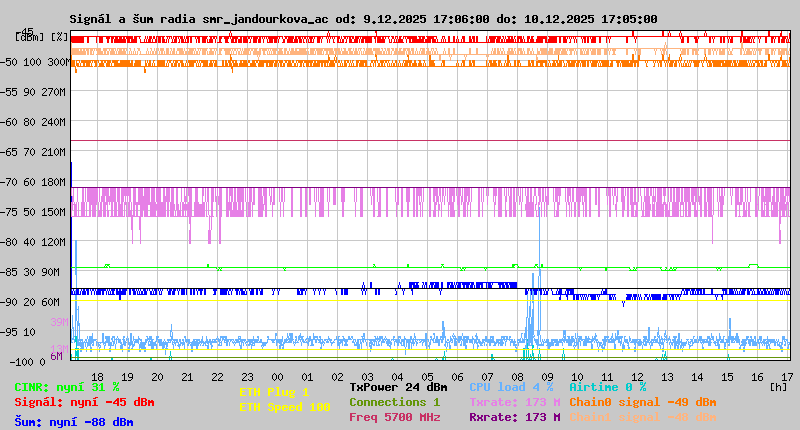Click the [dBm] axis unit label
The height and width of the screenshot is (430, 800).
click(30, 37)
